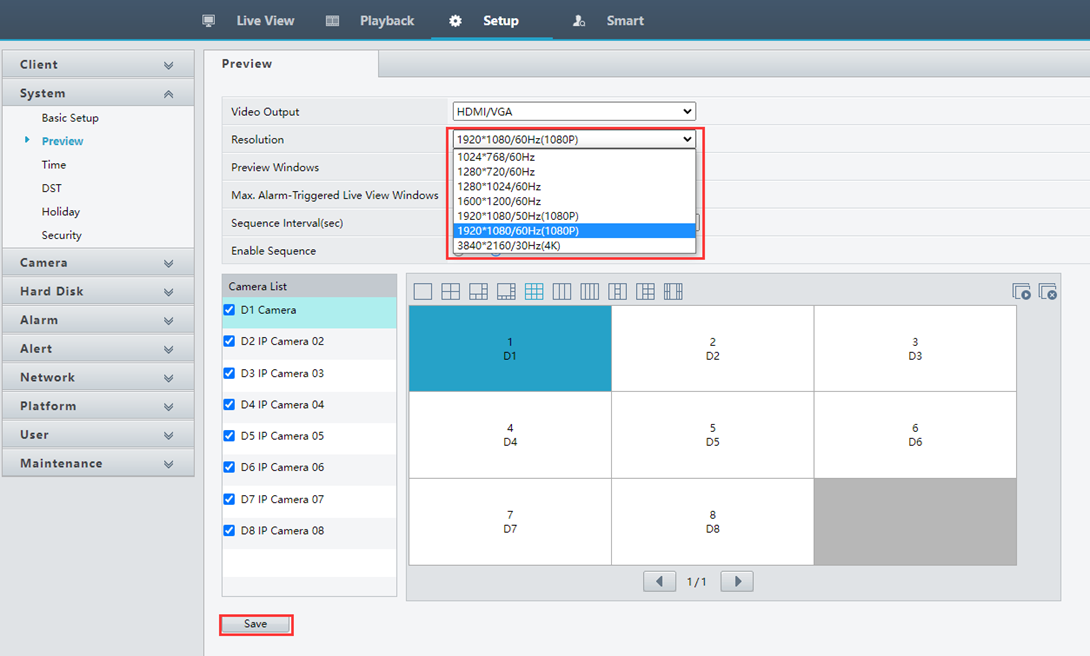Screen dimensions: 1090x656
Task: Select the four vertical columns layout icon
Action: coord(590,291)
